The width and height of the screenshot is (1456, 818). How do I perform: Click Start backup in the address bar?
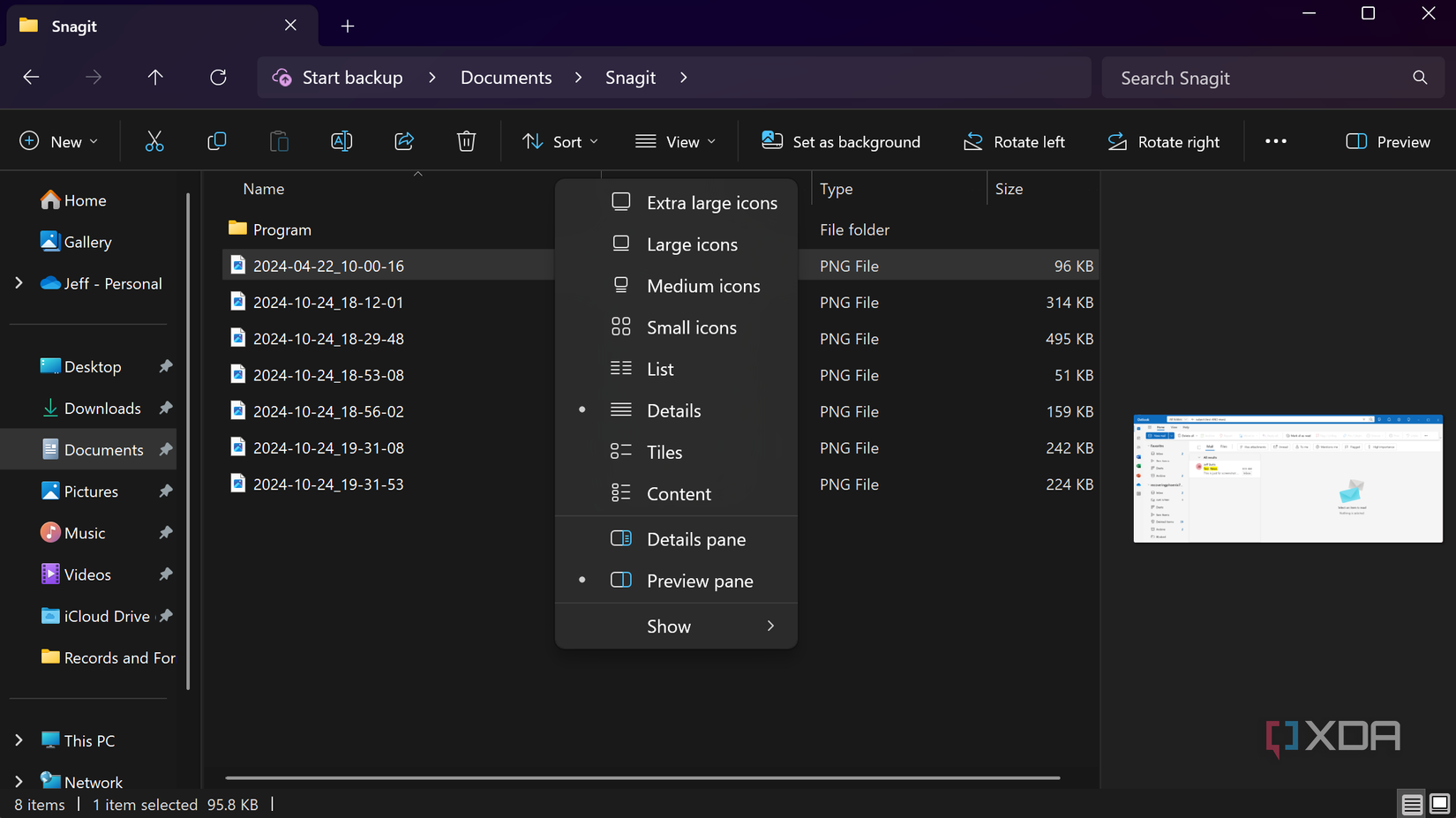tap(351, 78)
